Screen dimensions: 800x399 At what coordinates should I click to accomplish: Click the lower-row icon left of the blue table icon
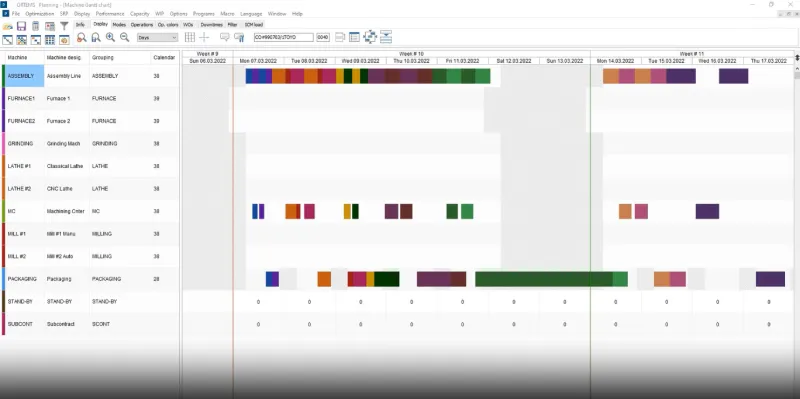36,39
